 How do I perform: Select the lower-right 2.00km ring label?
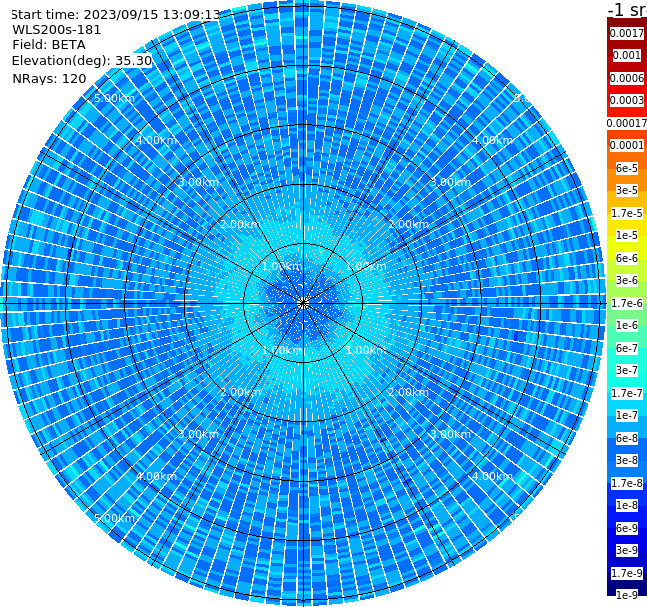[409, 392]
